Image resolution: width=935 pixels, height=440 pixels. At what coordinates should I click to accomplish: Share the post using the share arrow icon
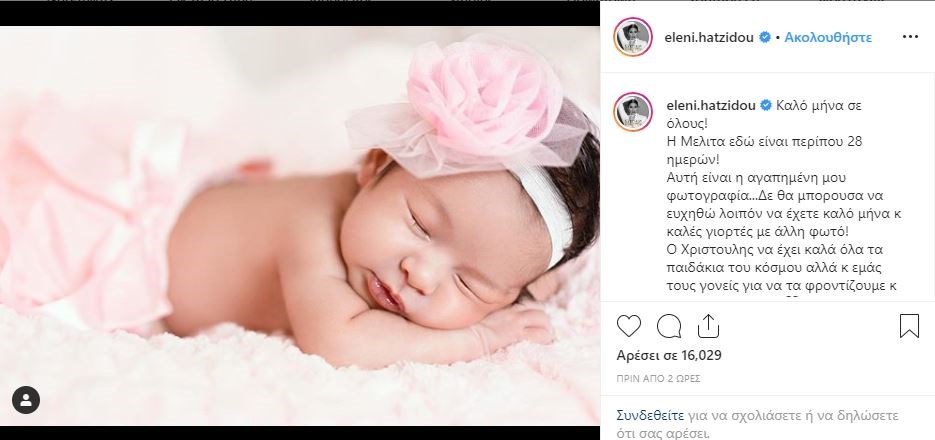(708, 326)
